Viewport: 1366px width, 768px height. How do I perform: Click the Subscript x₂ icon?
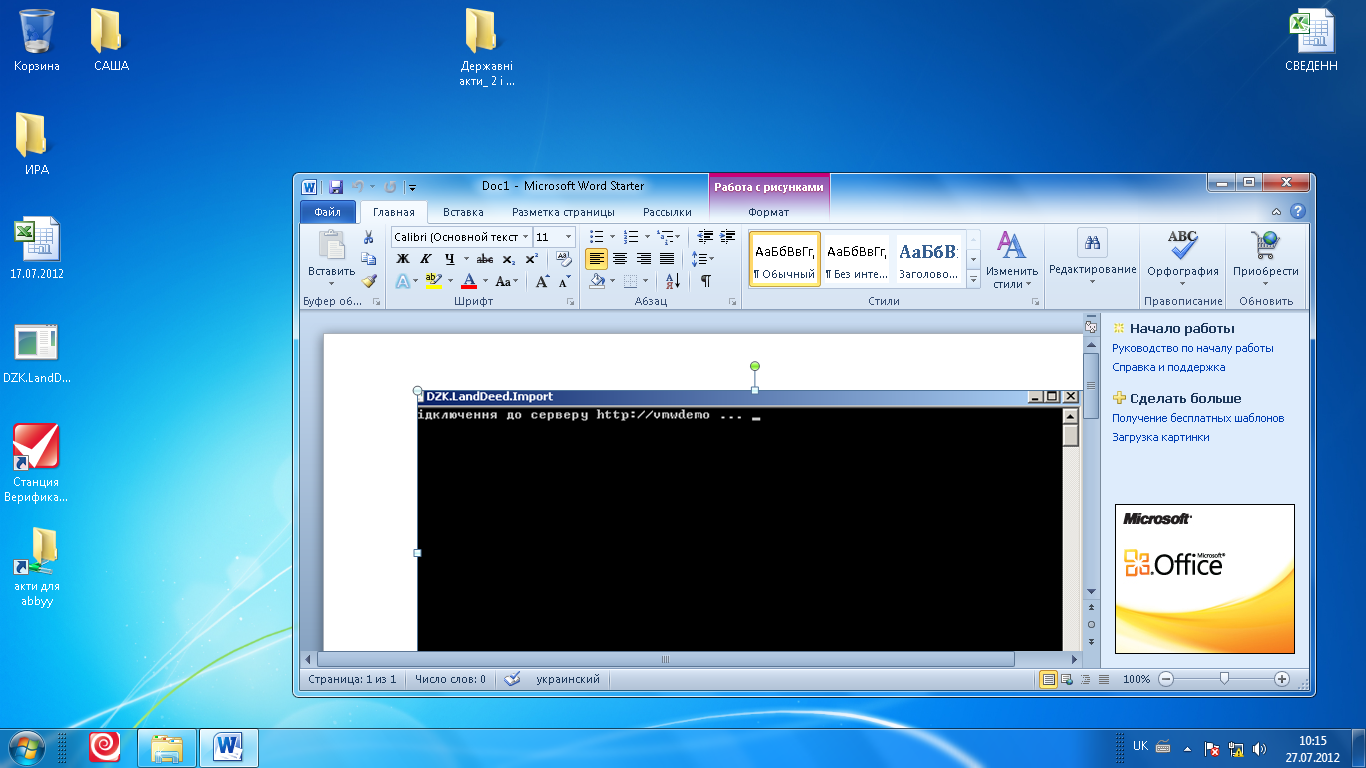[x=508, y=259]
